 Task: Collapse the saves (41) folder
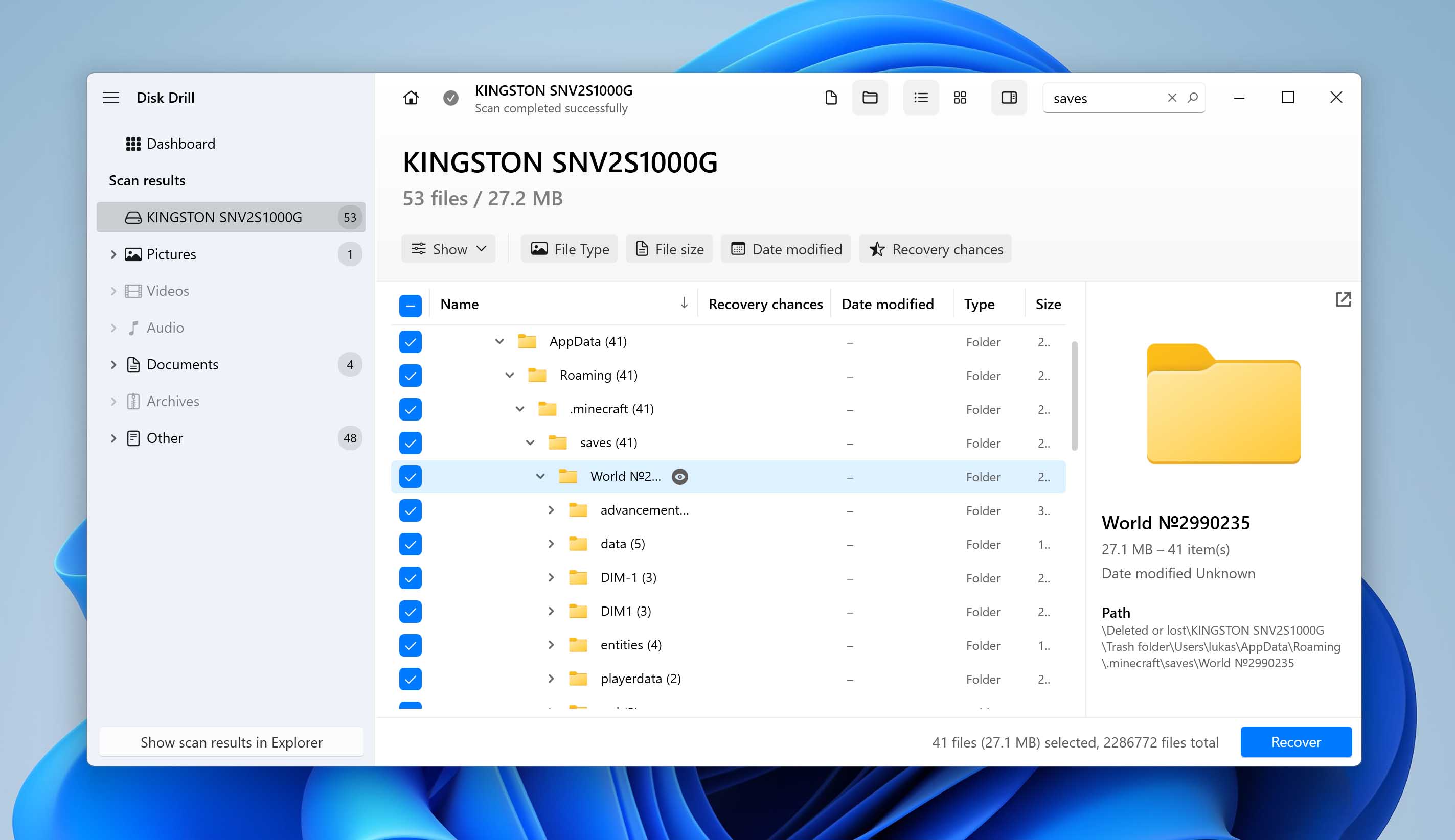pos(530,442)
